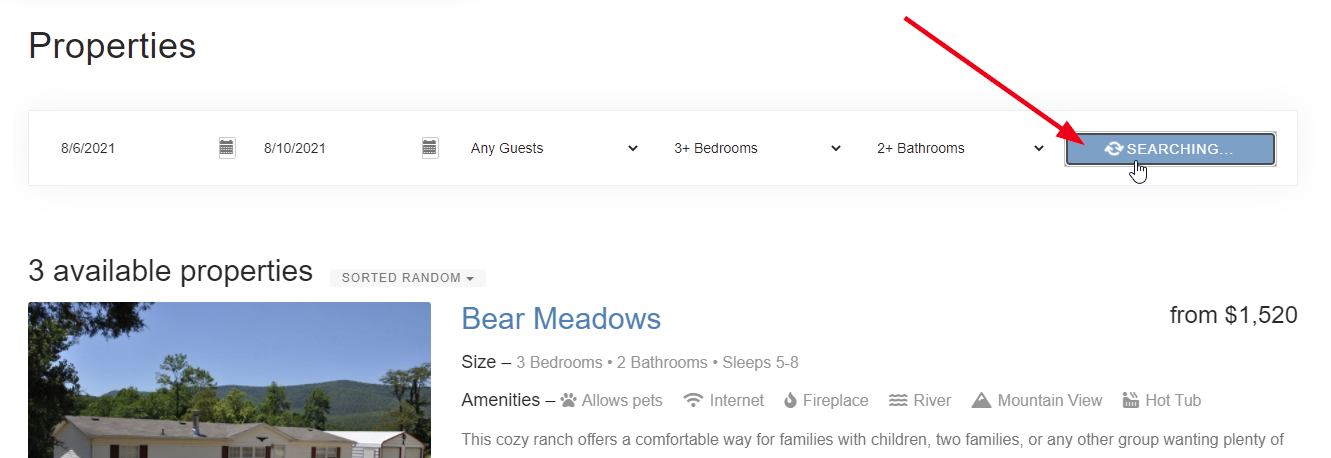Open the Bear Meadows property photo
This screenshot has height=458, width=1331.
pos(229,380)
